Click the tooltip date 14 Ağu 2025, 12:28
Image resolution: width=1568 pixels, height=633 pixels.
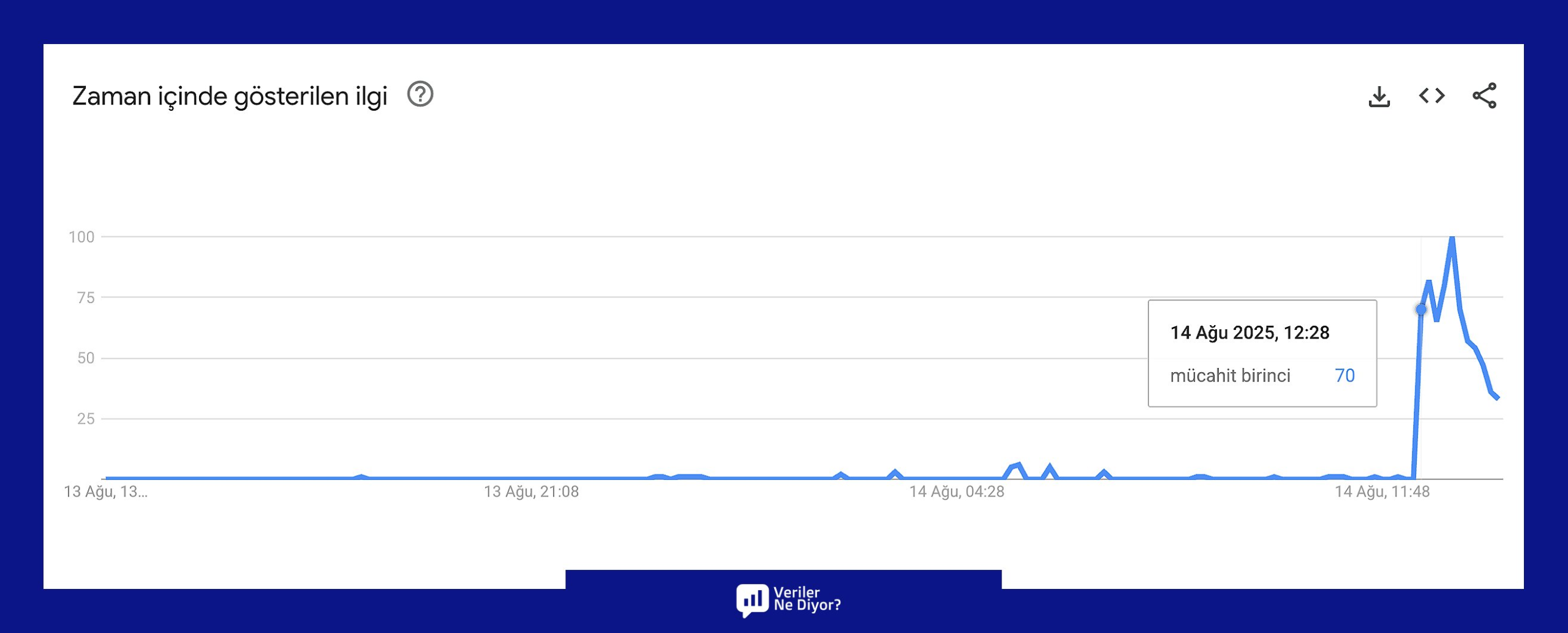(x=1249, y=332)
